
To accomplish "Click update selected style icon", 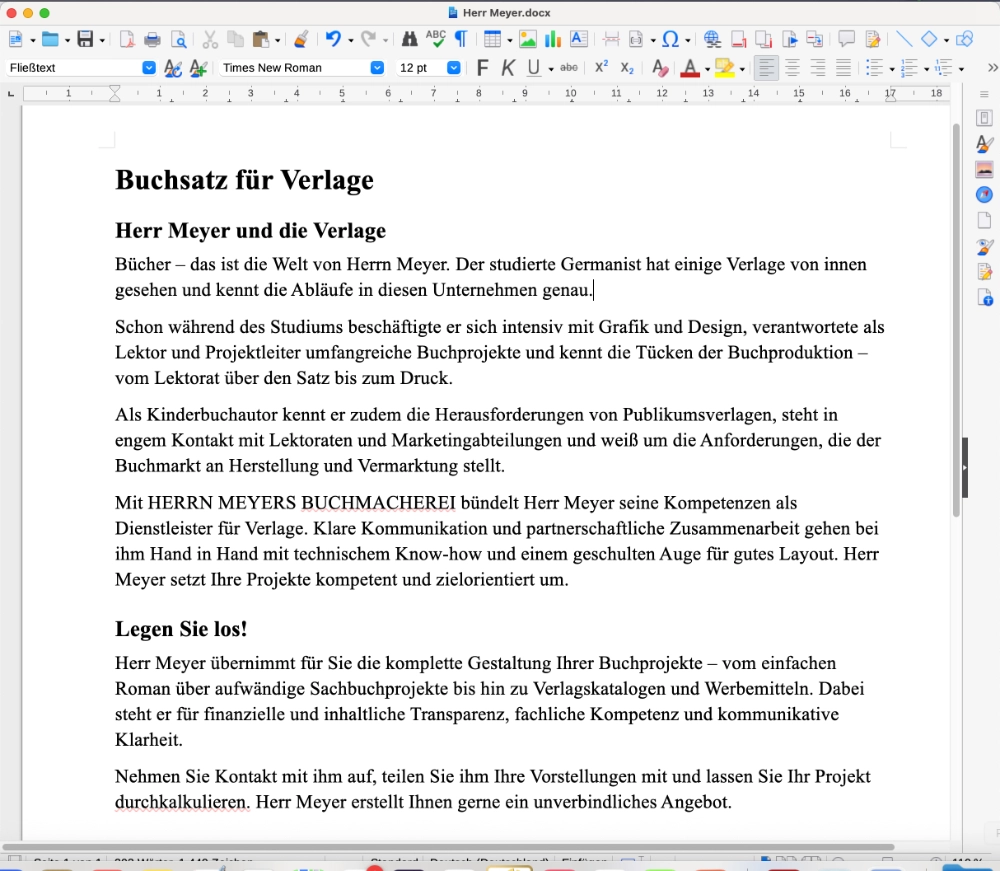I will pyautogui.click(x=173, y=68).
